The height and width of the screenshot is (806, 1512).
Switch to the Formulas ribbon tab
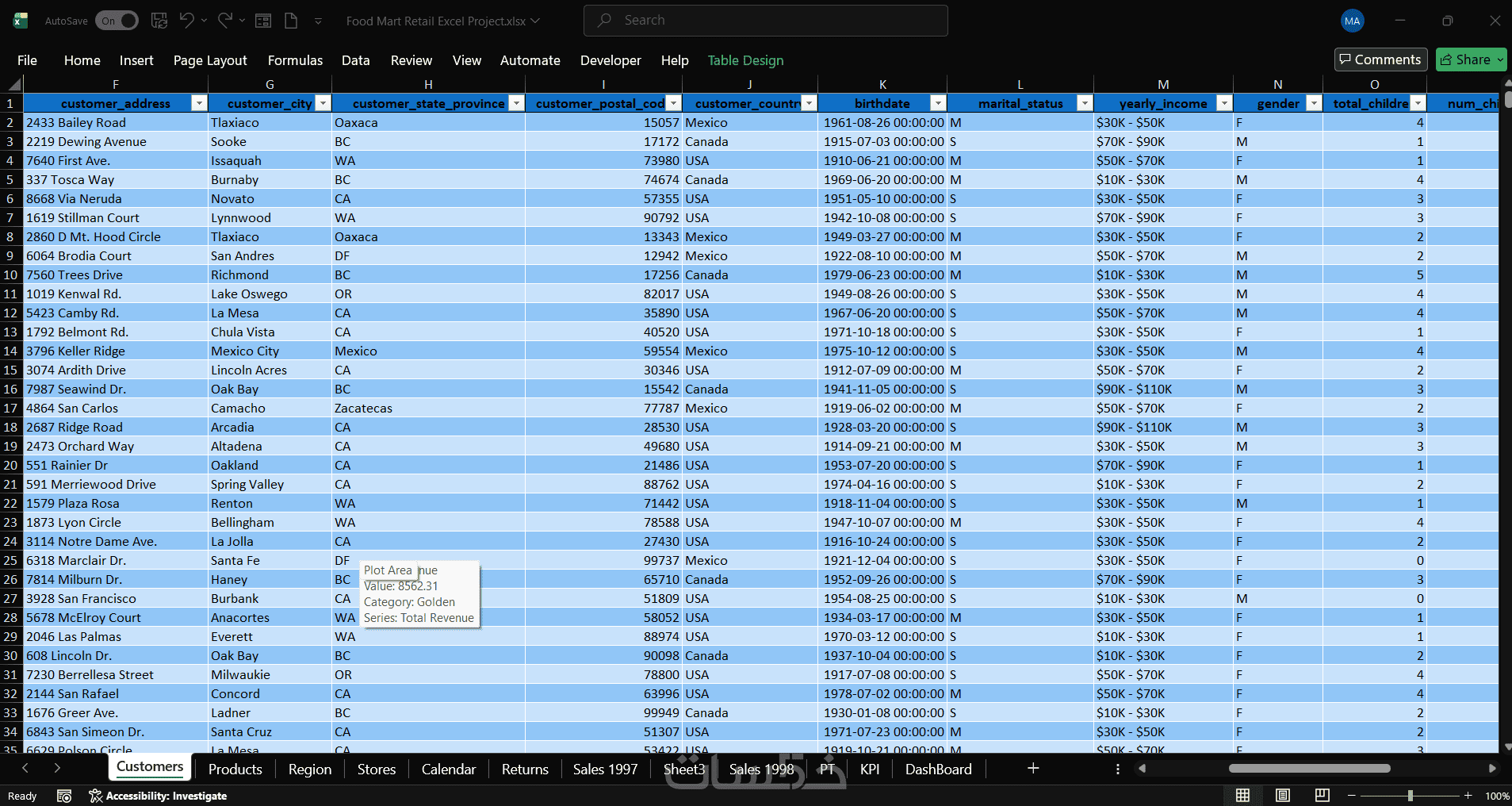pos(295,60)
